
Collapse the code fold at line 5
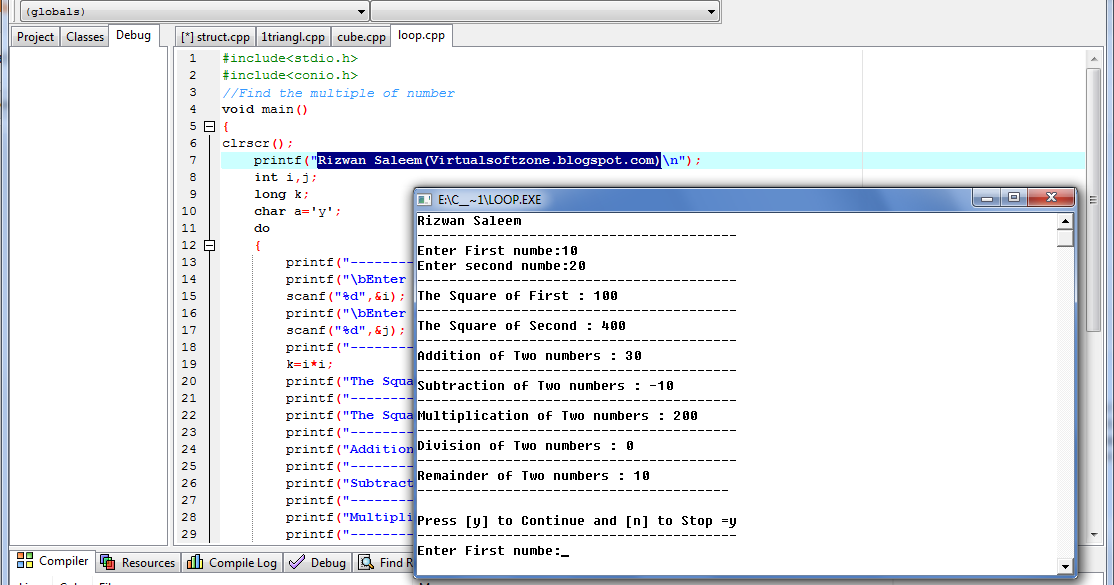(x=210, y=127)
